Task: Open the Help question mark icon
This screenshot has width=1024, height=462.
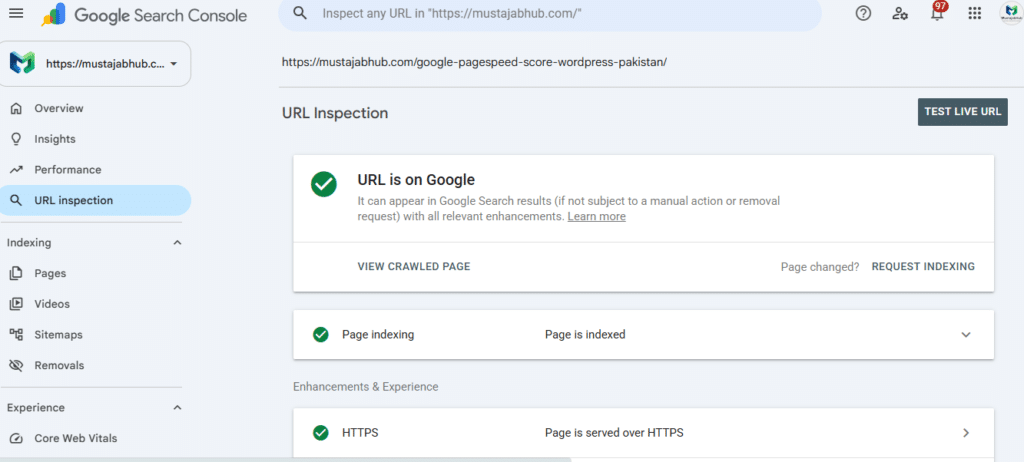Action: tap(863, 13)
